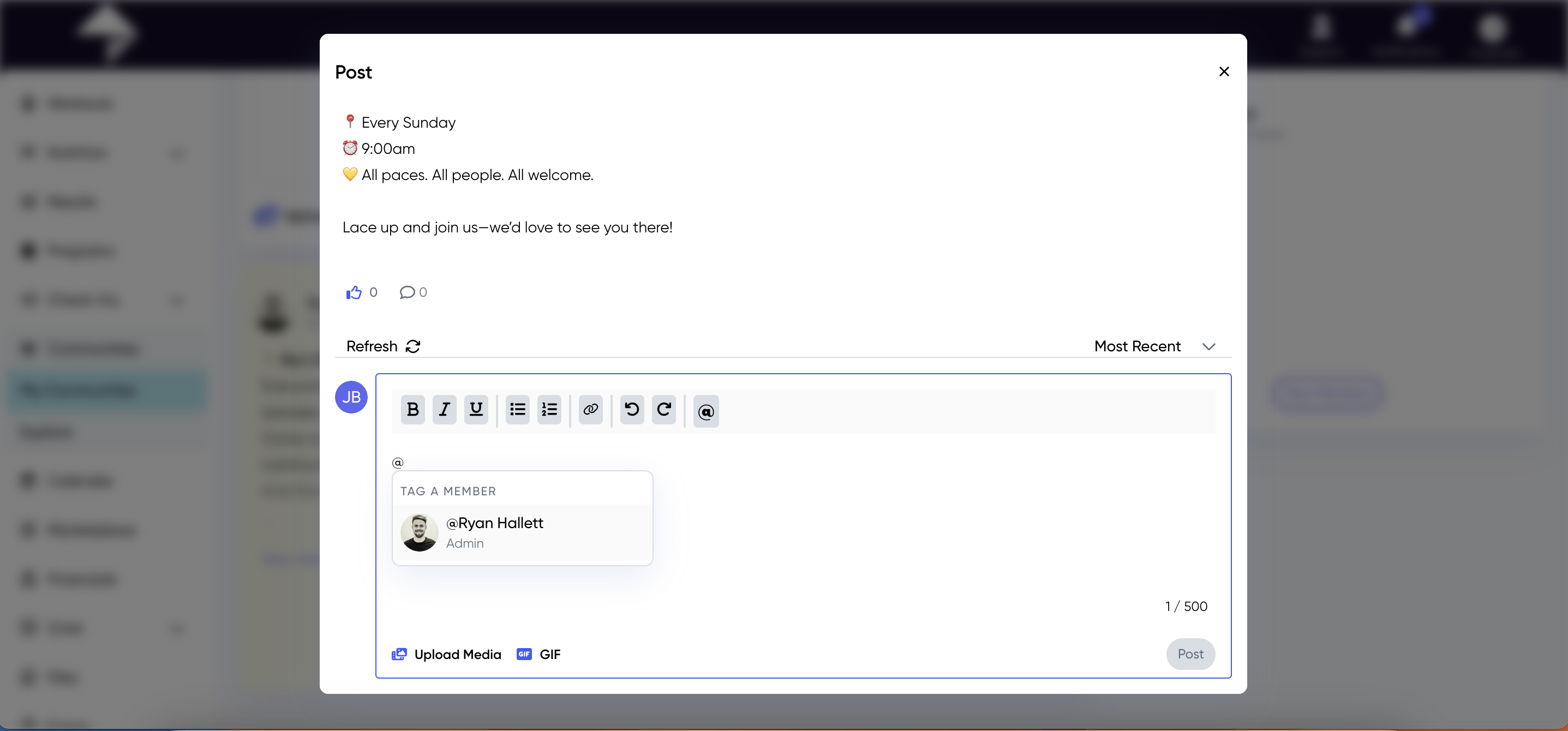Viewport: 1568px width, 731px height.
Task: Click the '9:00am' line
Action: click(x=388, y=149)
